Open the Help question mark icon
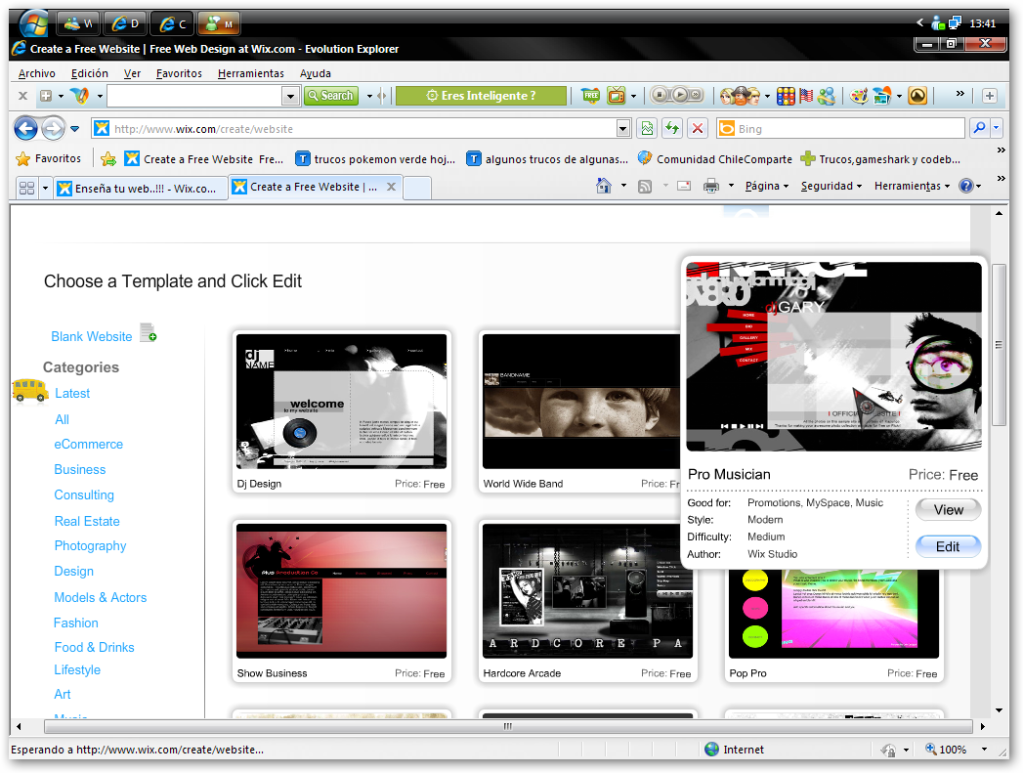 tap(966, 187)
